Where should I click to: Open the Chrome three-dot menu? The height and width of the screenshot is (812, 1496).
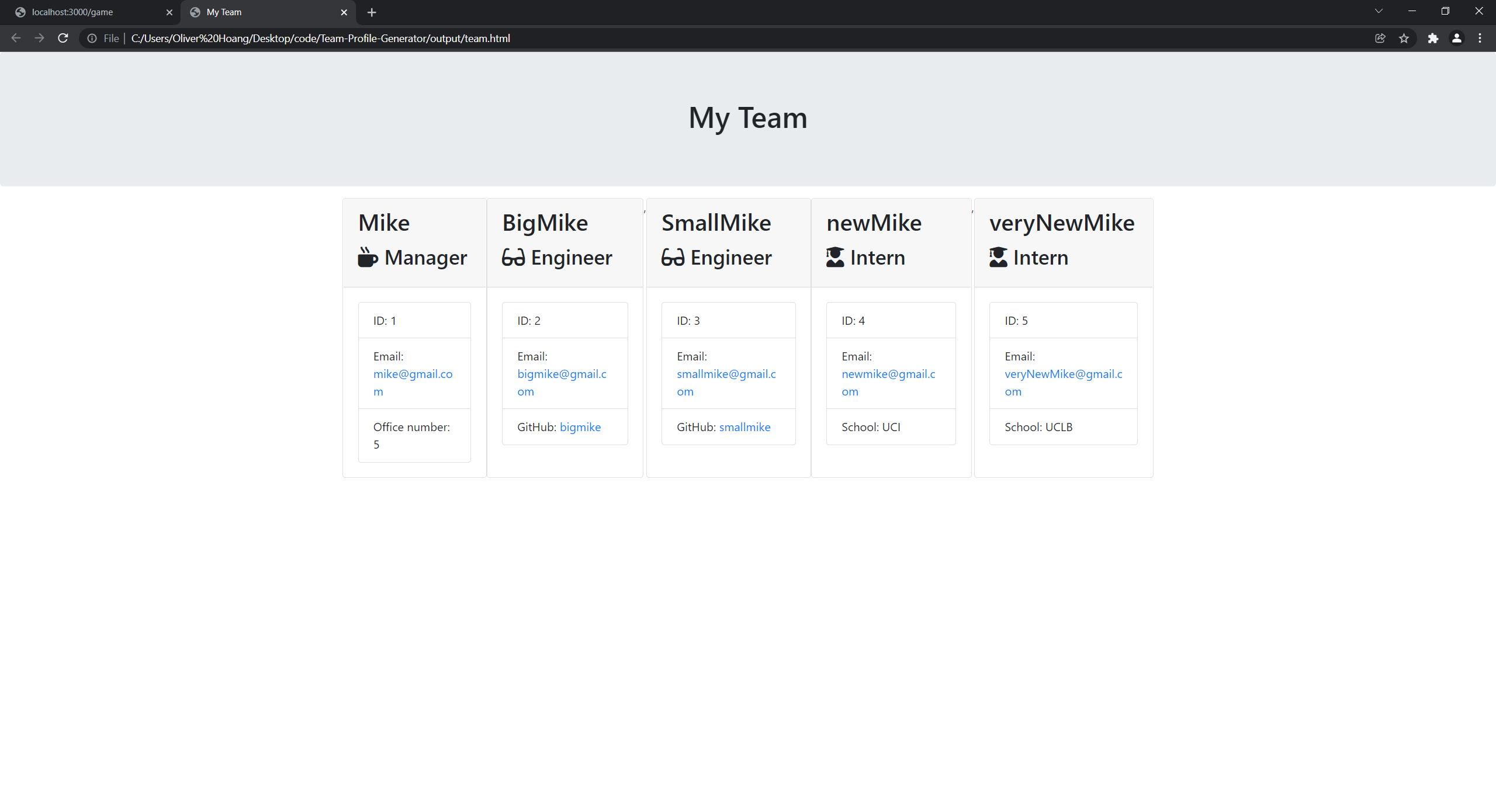pyautogui.click(x=1480, y=38)
